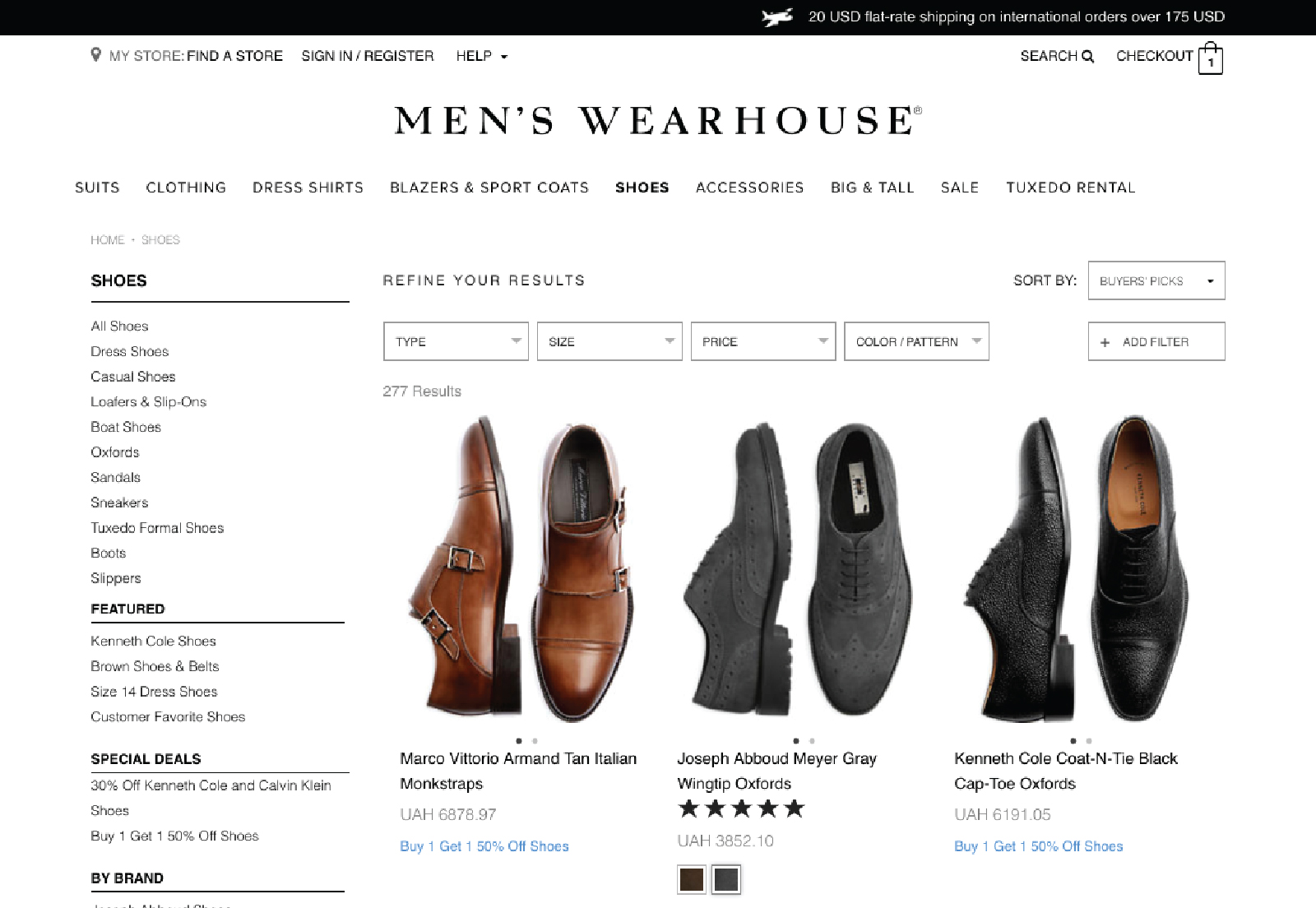
Task: Choose the gray color swatch for Oxfords
Action: [x=726, y=879]
